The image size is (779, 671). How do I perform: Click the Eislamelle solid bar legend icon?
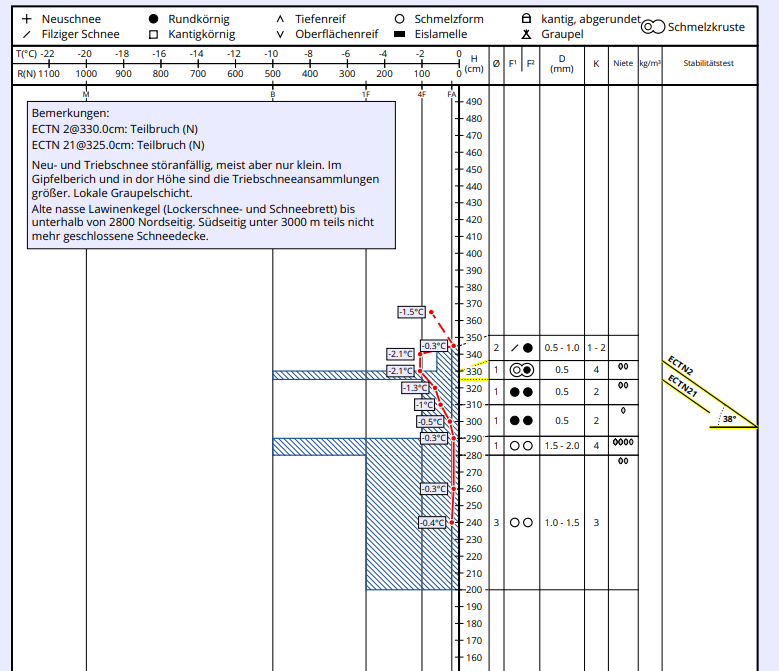click(399, 34)
